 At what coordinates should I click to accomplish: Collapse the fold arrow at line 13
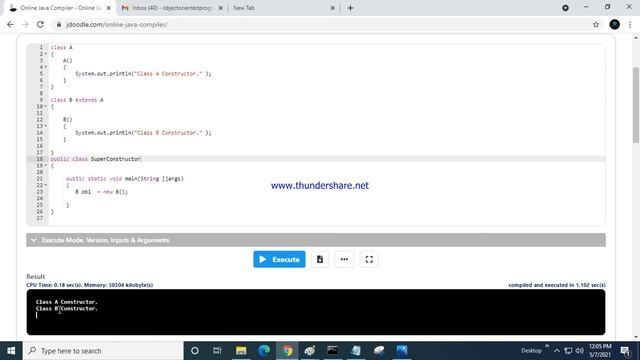(46, 126)
